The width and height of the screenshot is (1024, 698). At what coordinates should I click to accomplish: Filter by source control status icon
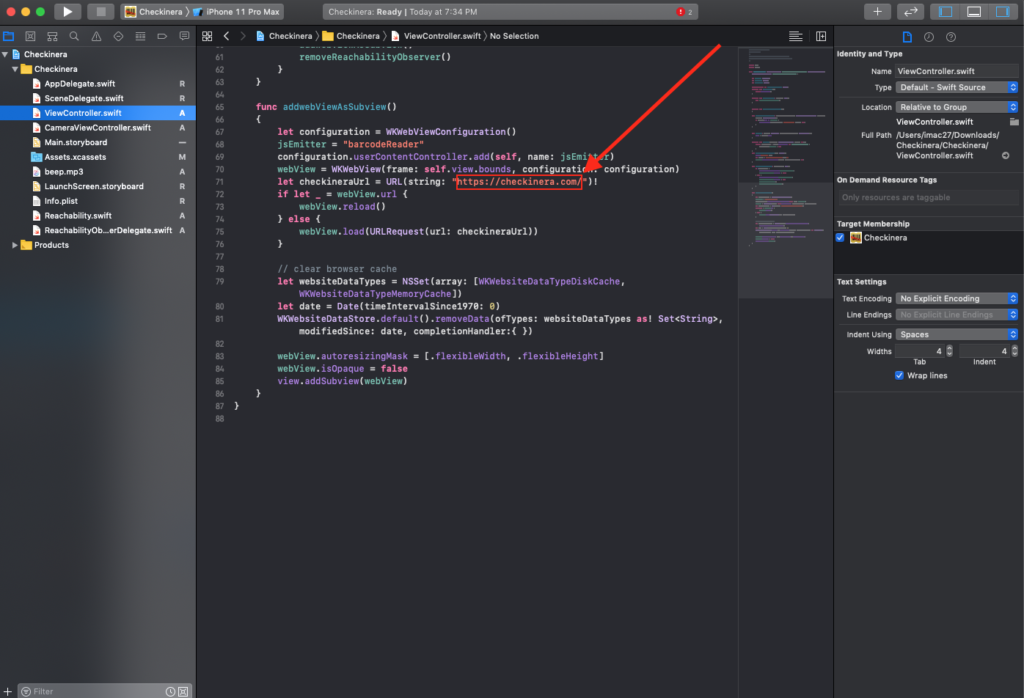[184, 691]
